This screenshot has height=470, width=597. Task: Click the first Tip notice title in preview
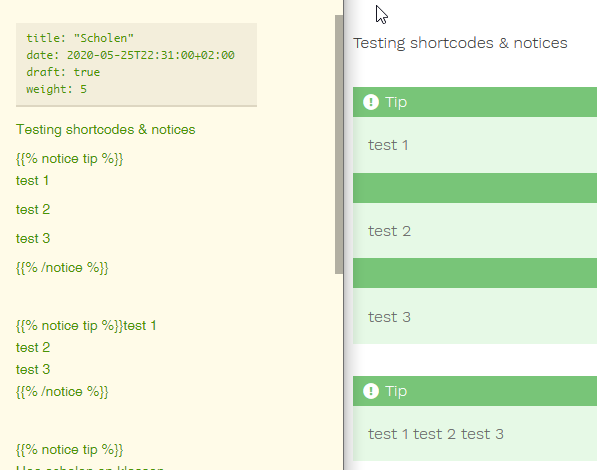tap(396, 102)
